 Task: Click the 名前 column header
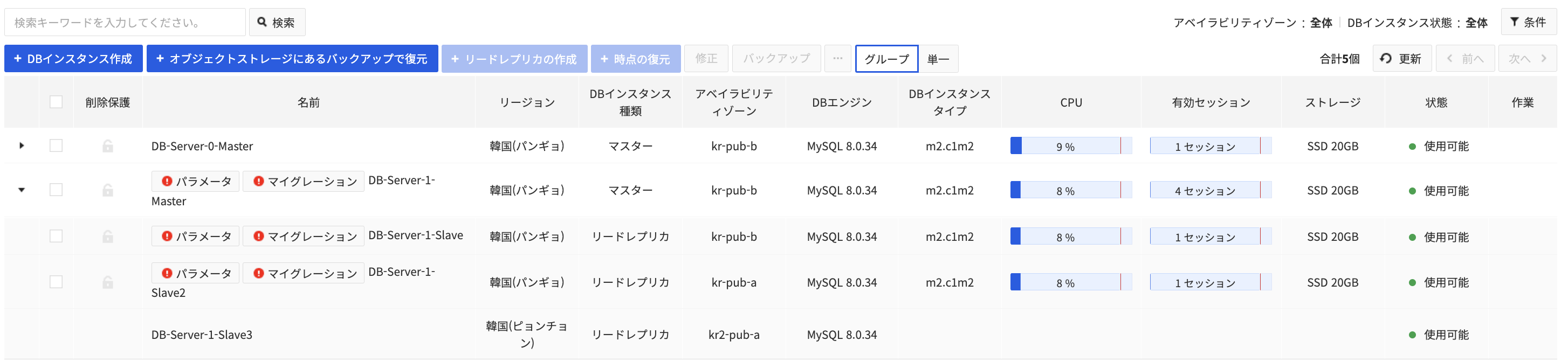coord(308,102)
